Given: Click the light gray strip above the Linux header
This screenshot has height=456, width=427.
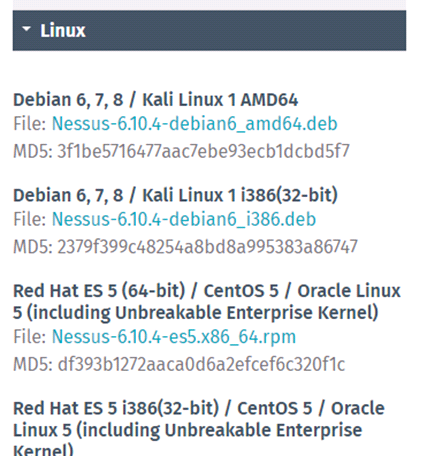Looking at the screenshot, I should point(209,4).
